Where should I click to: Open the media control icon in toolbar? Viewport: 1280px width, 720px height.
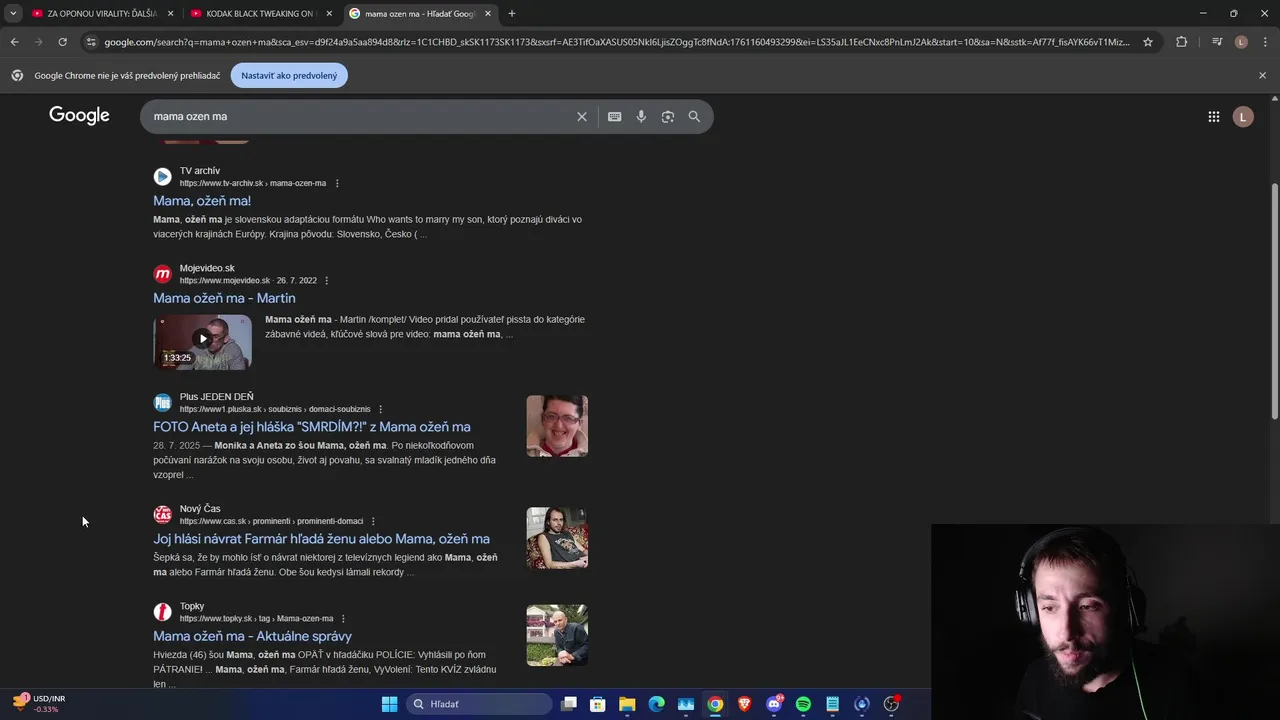click(1217, 42)
